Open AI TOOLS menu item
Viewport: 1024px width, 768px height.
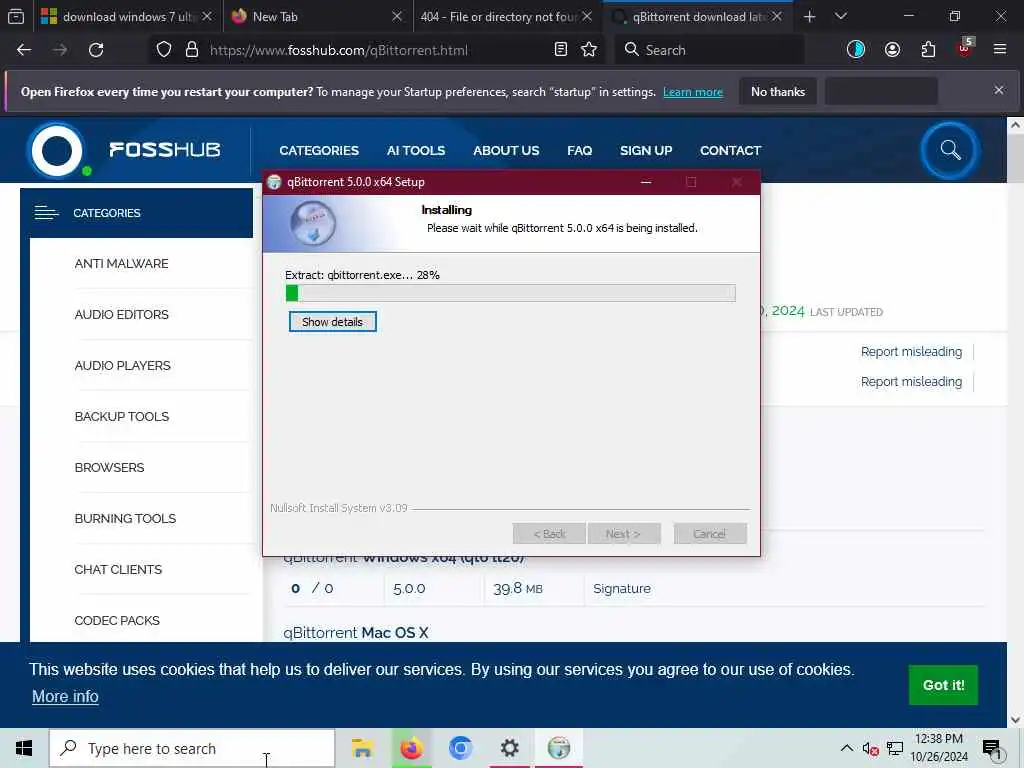[x=416, y=150]
